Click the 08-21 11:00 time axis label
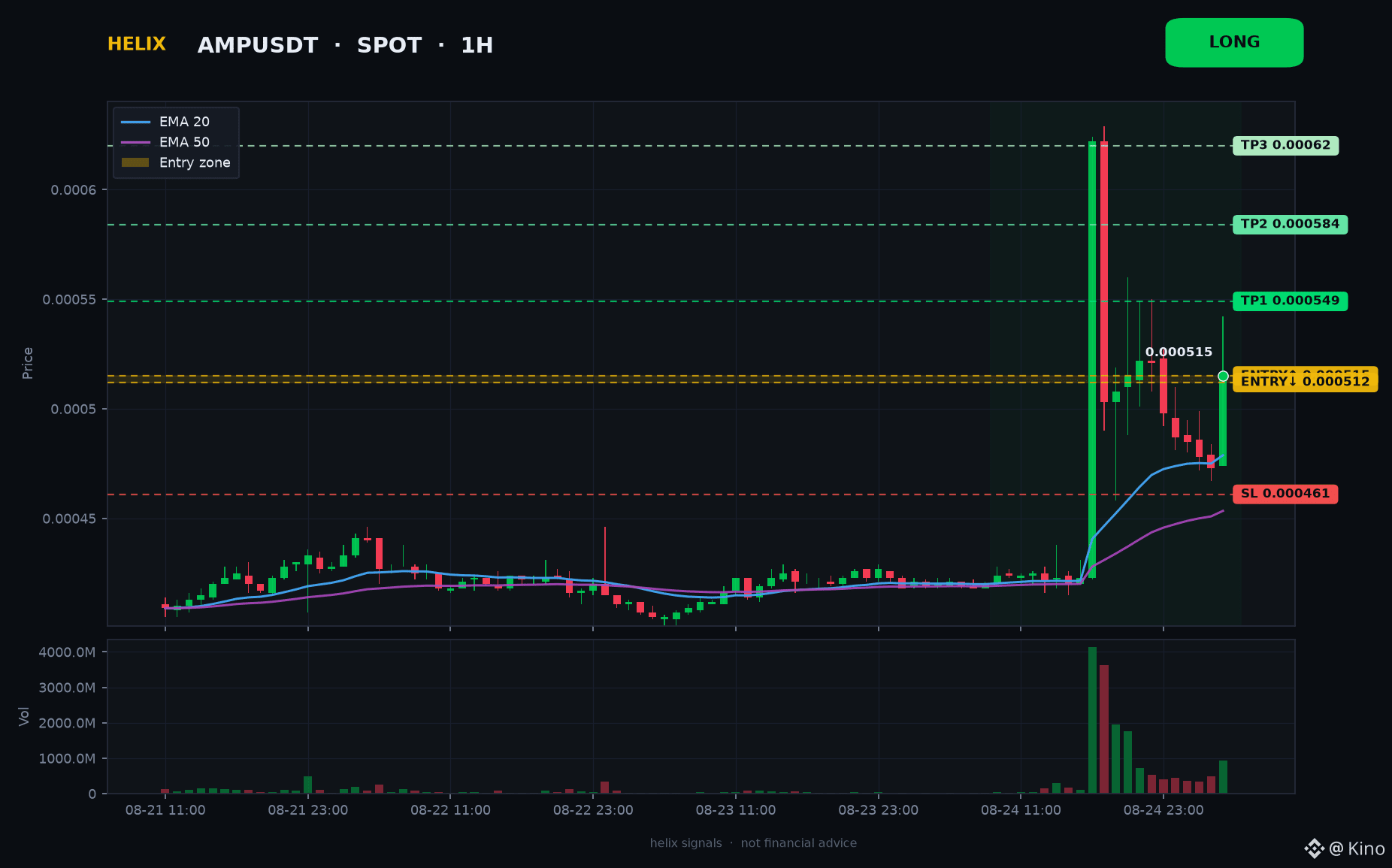 coord(165,810)
